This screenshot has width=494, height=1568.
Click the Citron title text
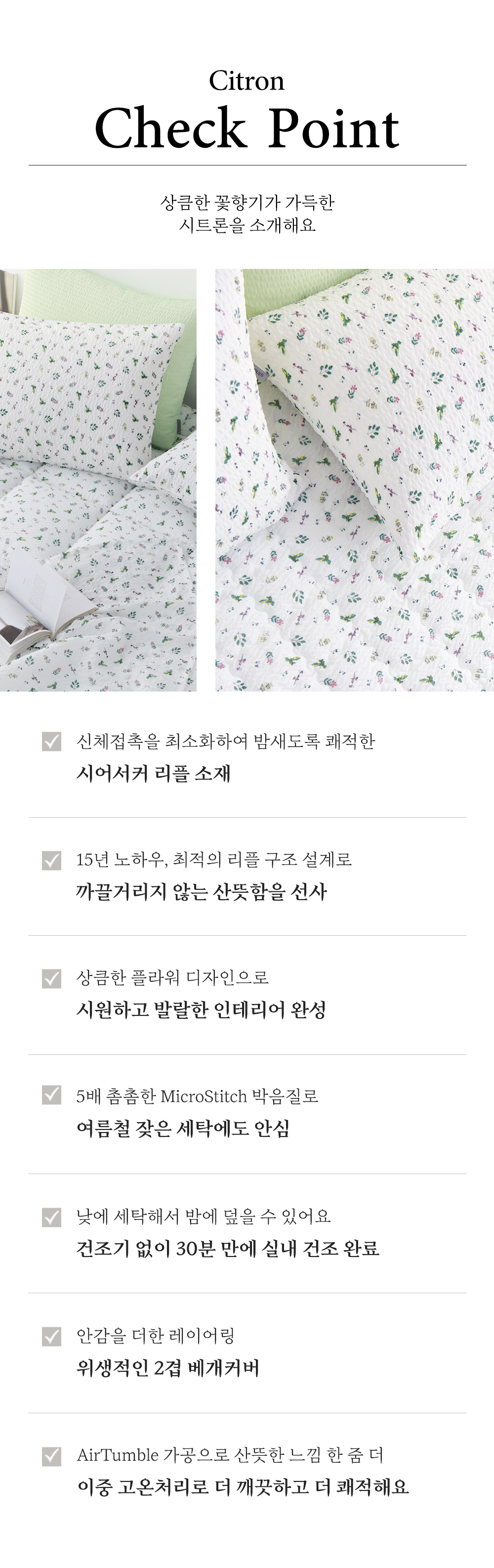point(247,81)
